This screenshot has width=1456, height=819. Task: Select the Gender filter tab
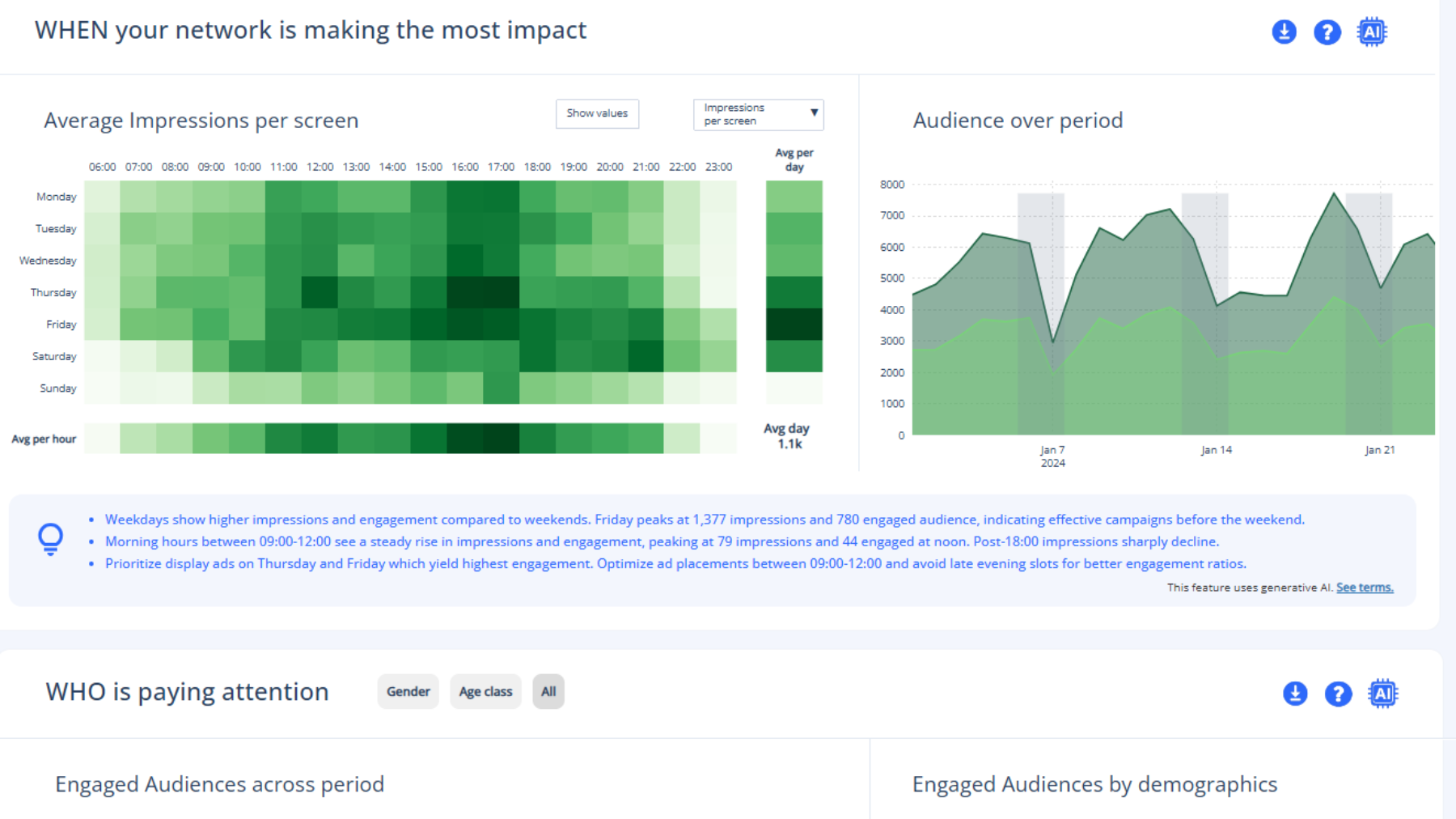408,691
